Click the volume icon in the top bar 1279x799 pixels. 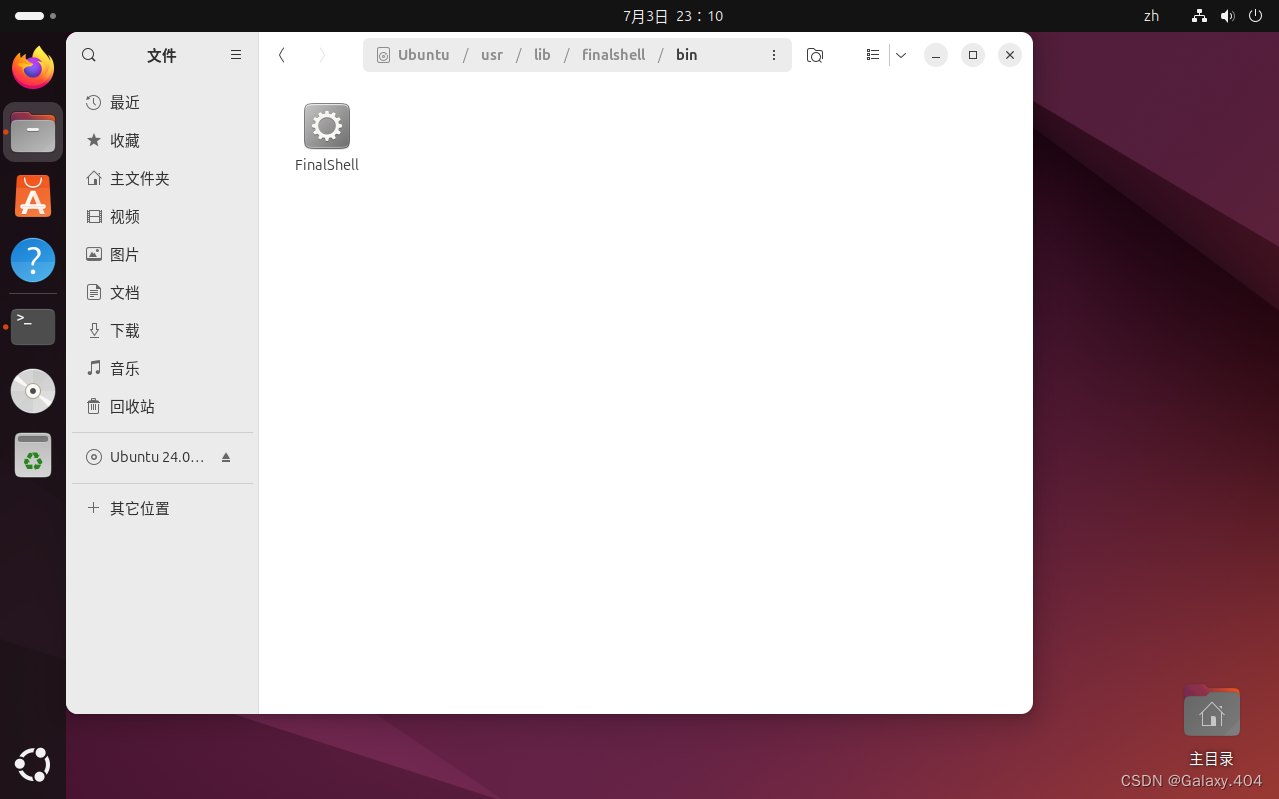(x=1227, y=16)
